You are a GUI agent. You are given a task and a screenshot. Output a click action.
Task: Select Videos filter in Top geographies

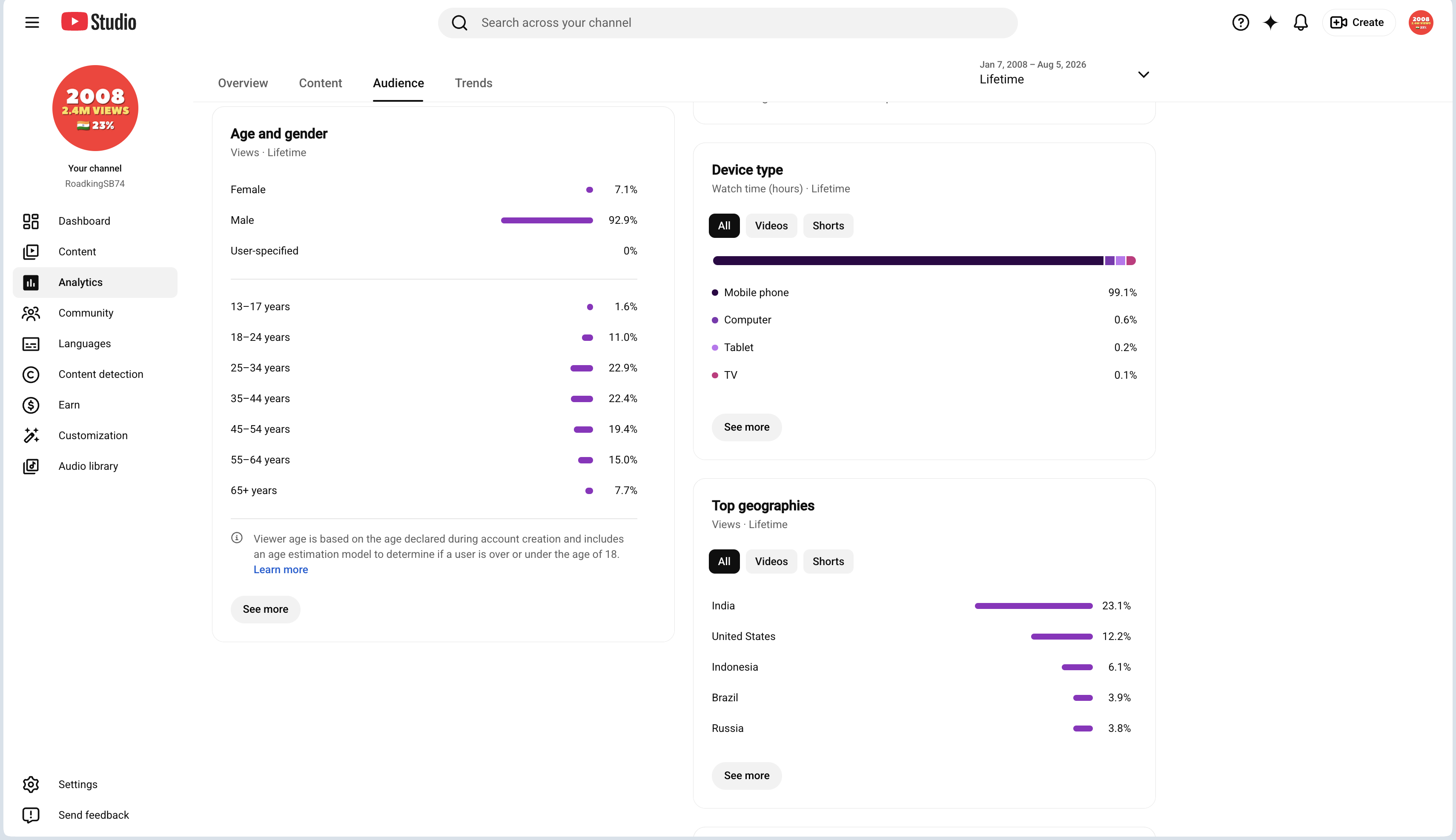coord(771,561)
